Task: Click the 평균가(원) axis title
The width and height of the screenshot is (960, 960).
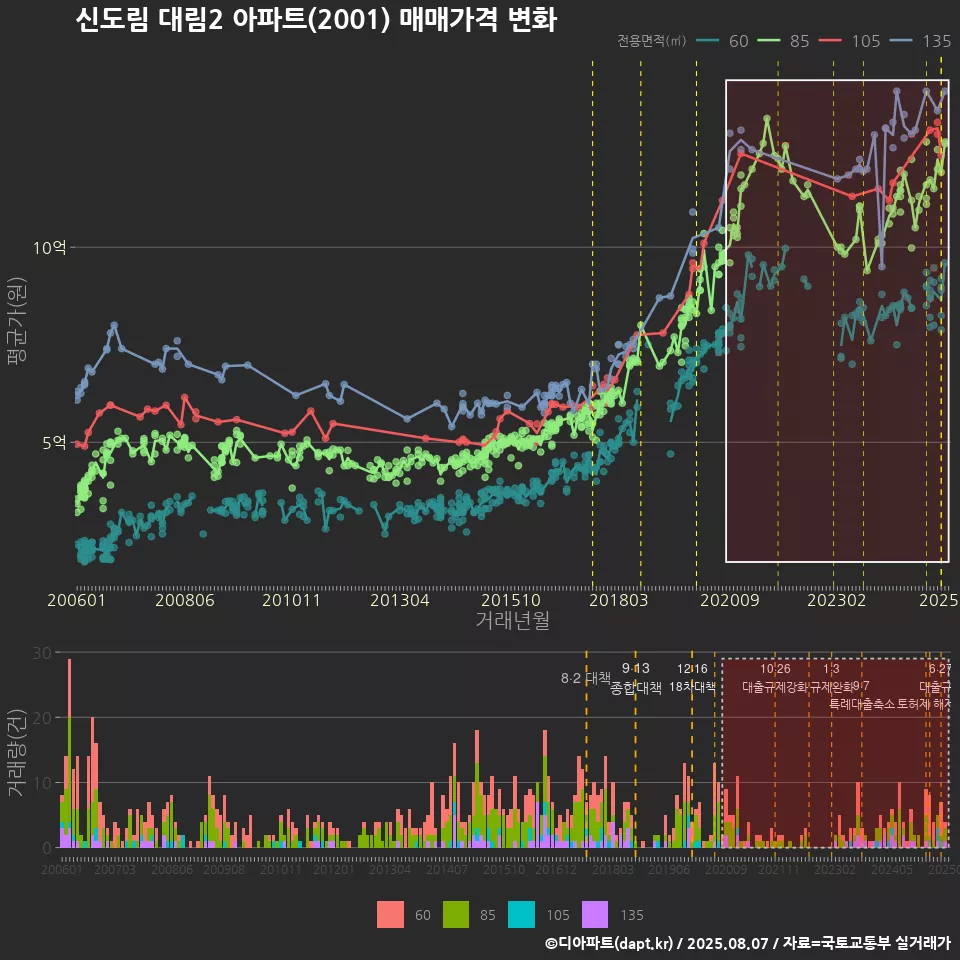Action: 17,321
